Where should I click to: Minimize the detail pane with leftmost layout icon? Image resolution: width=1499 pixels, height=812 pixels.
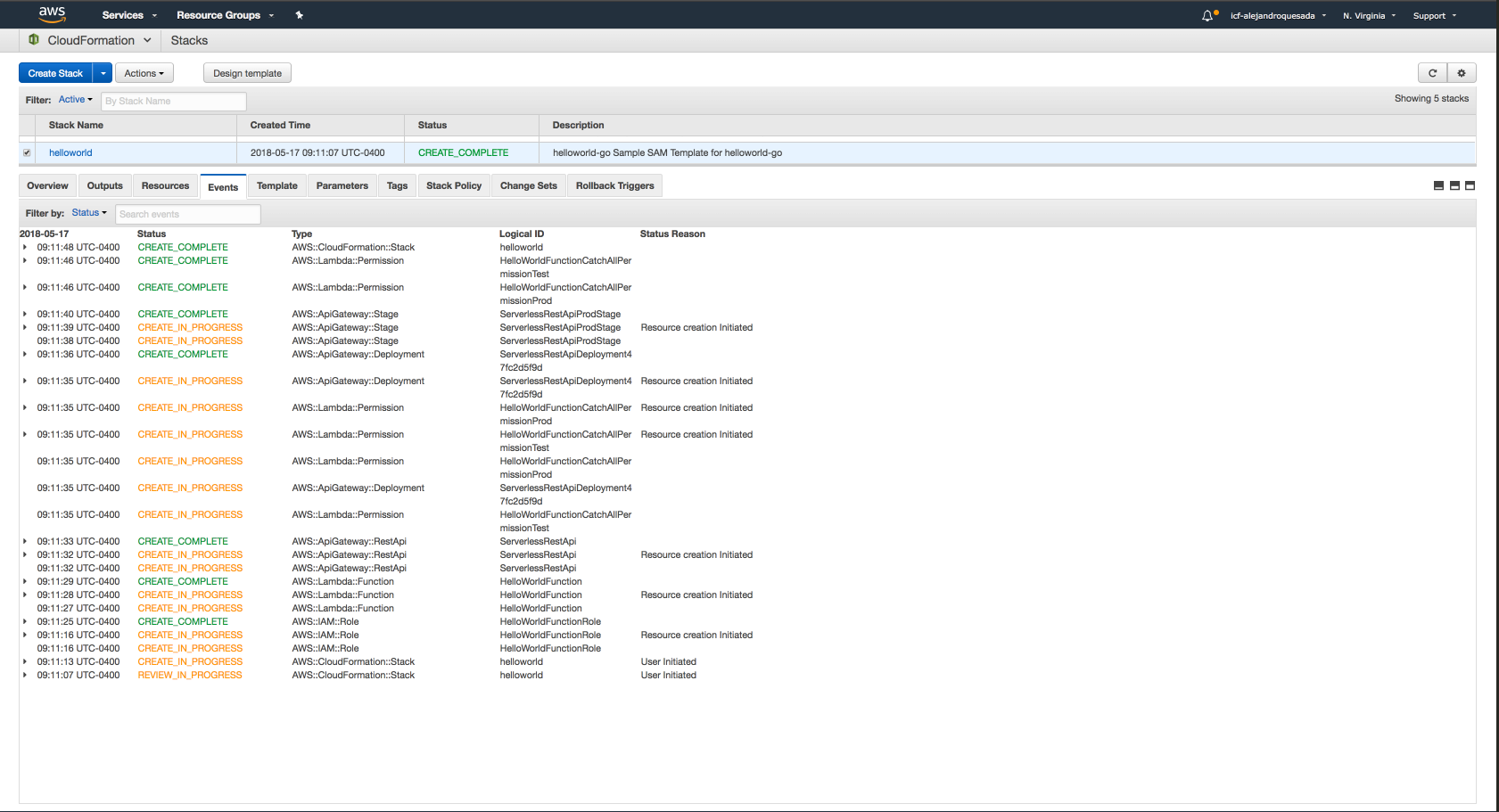pos(1438,185)
